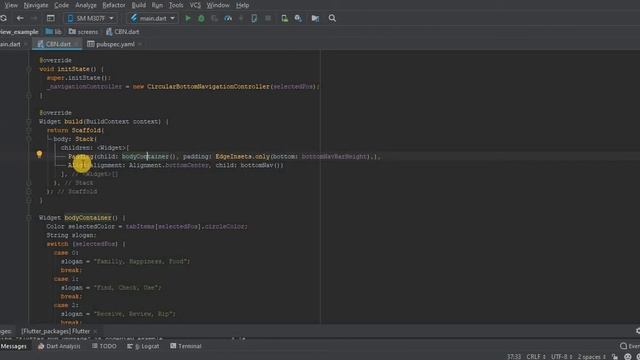The image size is (640, 360).
Task: Start debugging with the green bug icon
Action: (x=201, y=18)
